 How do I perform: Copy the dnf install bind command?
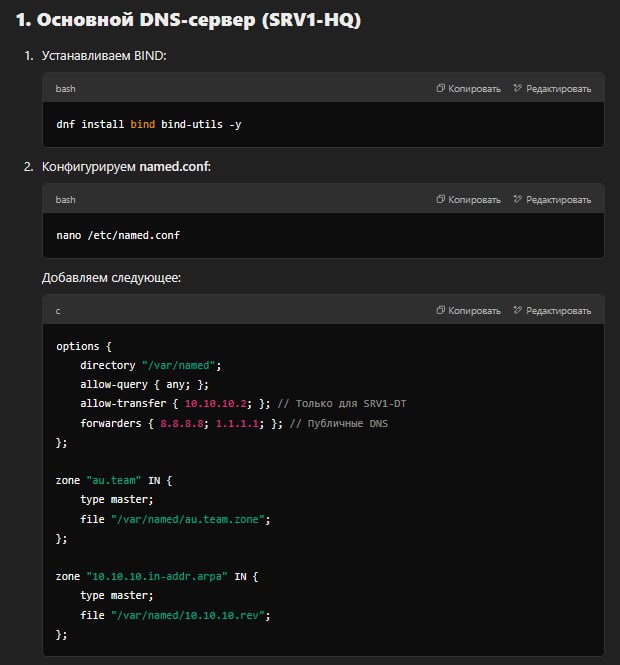pos(469,89)
